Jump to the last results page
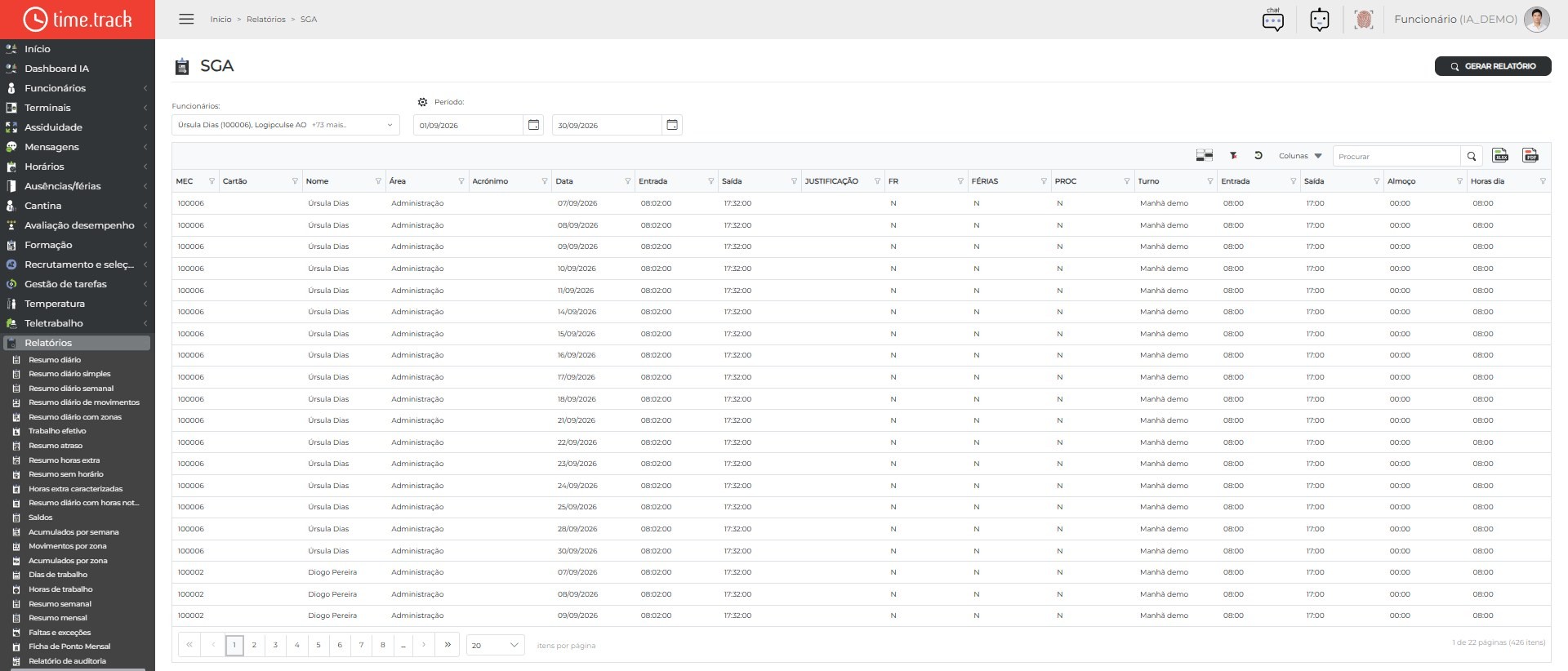This screenshot has height=671, width=1568. click(x=448, y=645)
